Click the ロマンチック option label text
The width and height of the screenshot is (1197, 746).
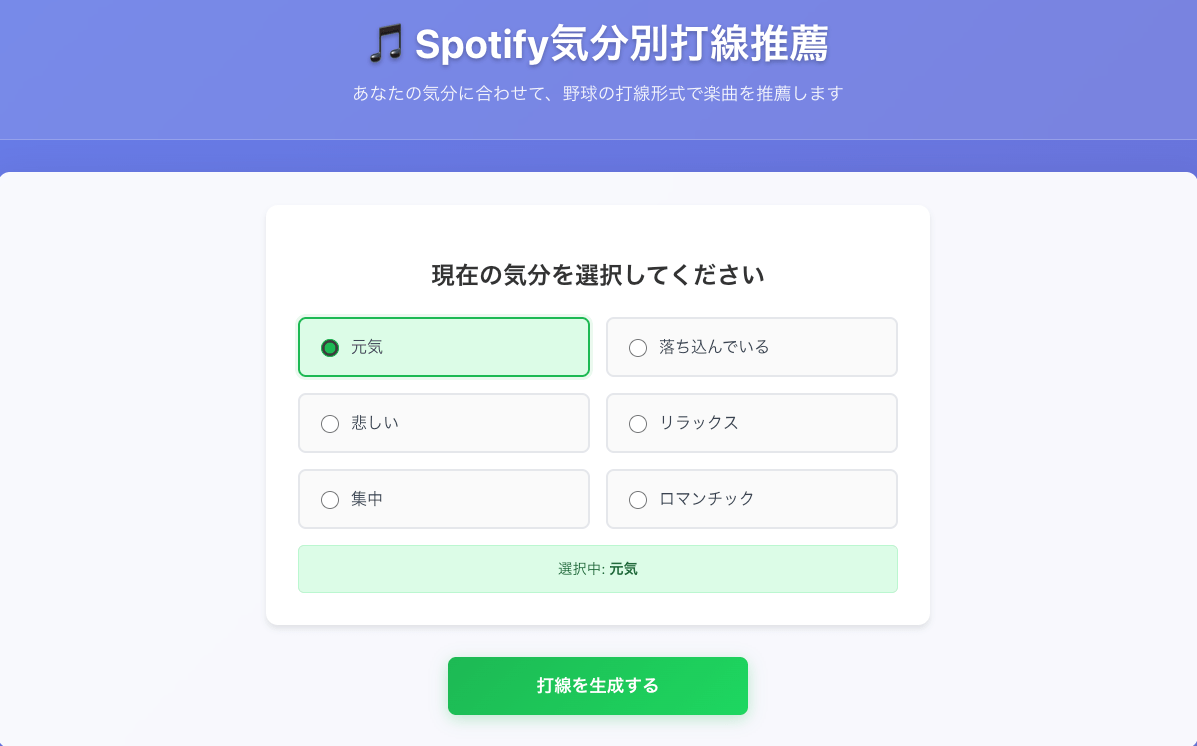tap(707, 499)
